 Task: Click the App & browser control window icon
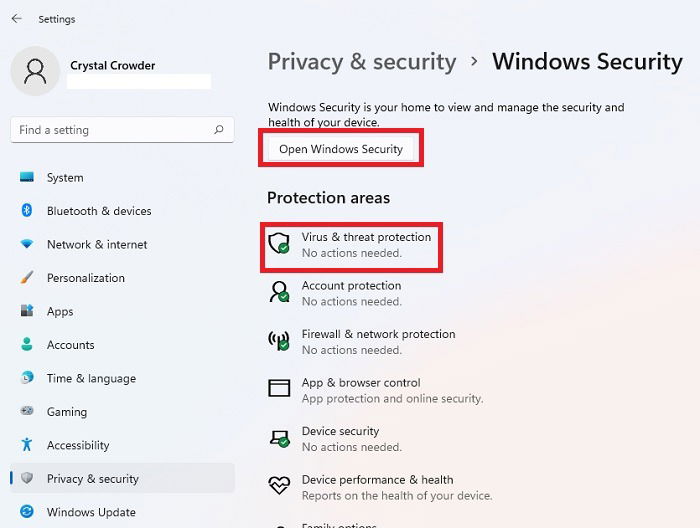(279, 388)
